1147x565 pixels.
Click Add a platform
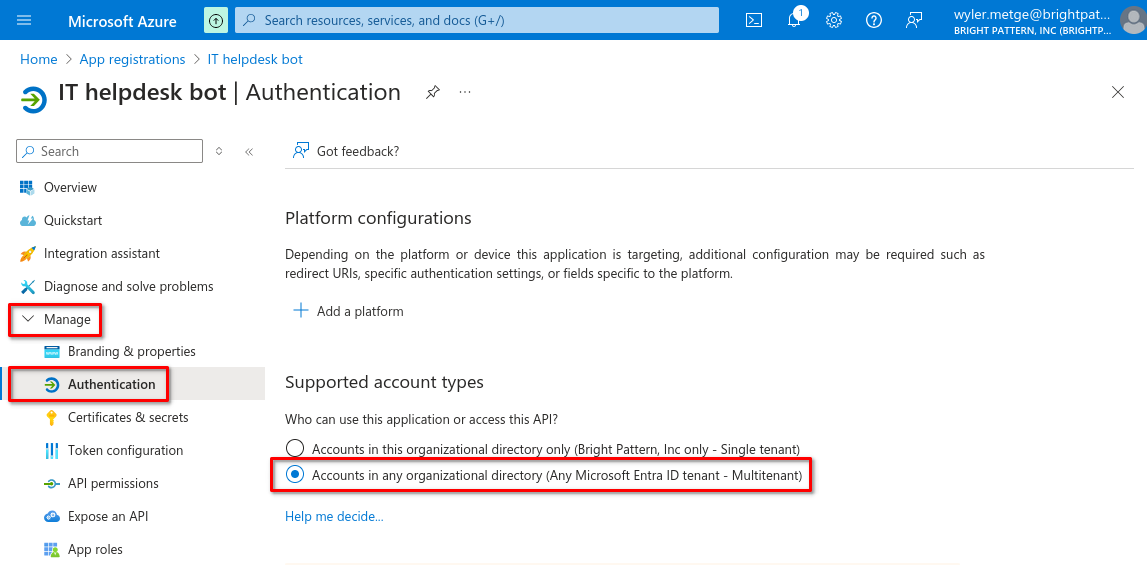point(348,311)
